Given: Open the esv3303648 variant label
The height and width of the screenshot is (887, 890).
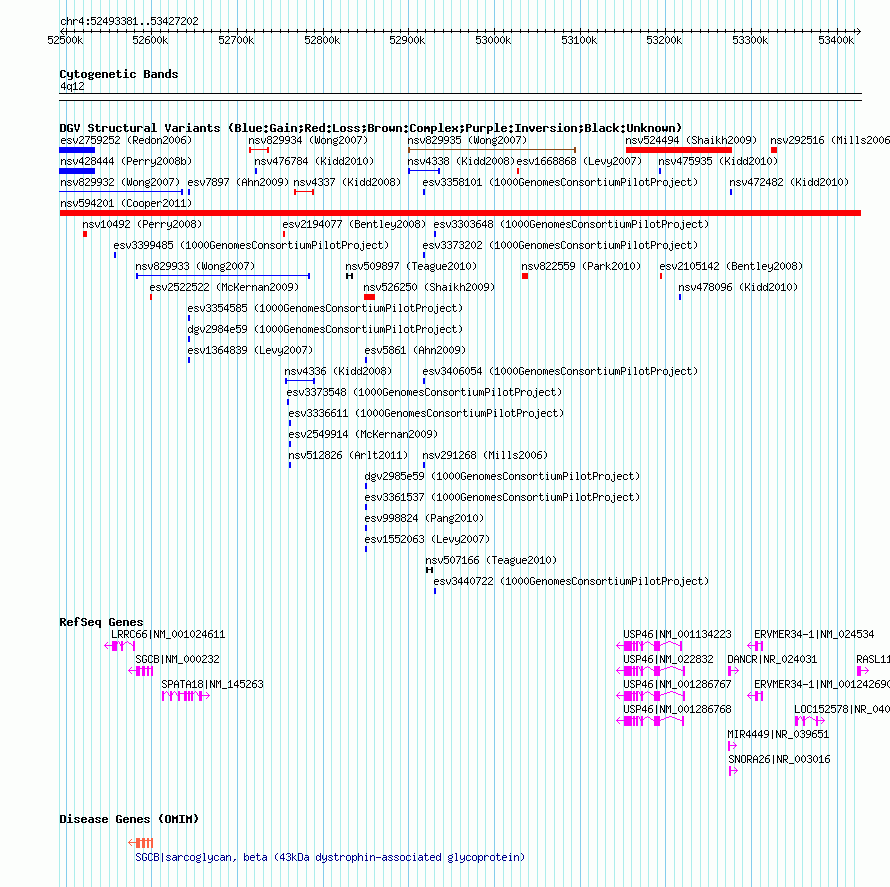Looking at the screenshot, I should point(571,224).
